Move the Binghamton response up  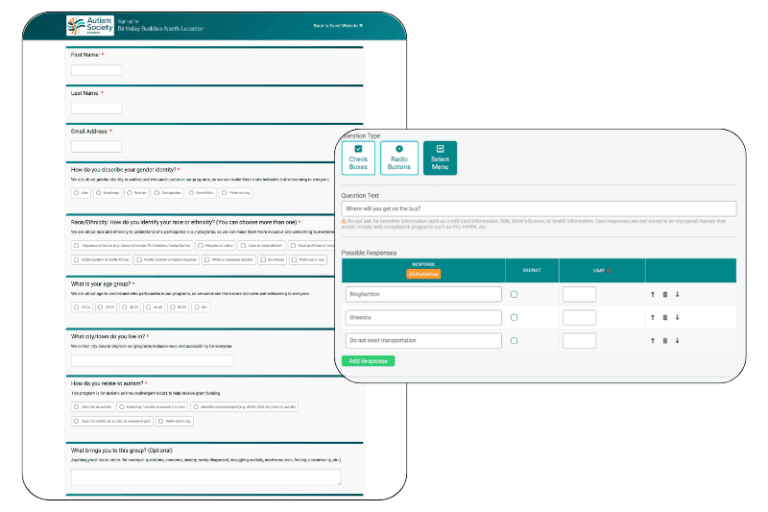coord(653,294)
